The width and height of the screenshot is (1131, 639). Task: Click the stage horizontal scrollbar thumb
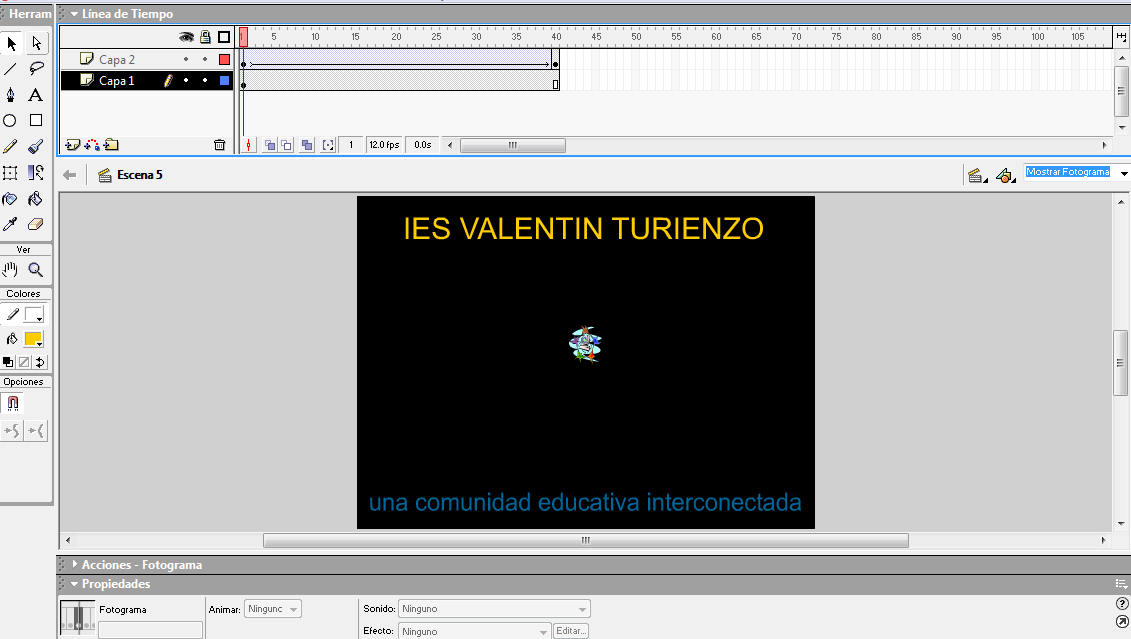point(586,540)
